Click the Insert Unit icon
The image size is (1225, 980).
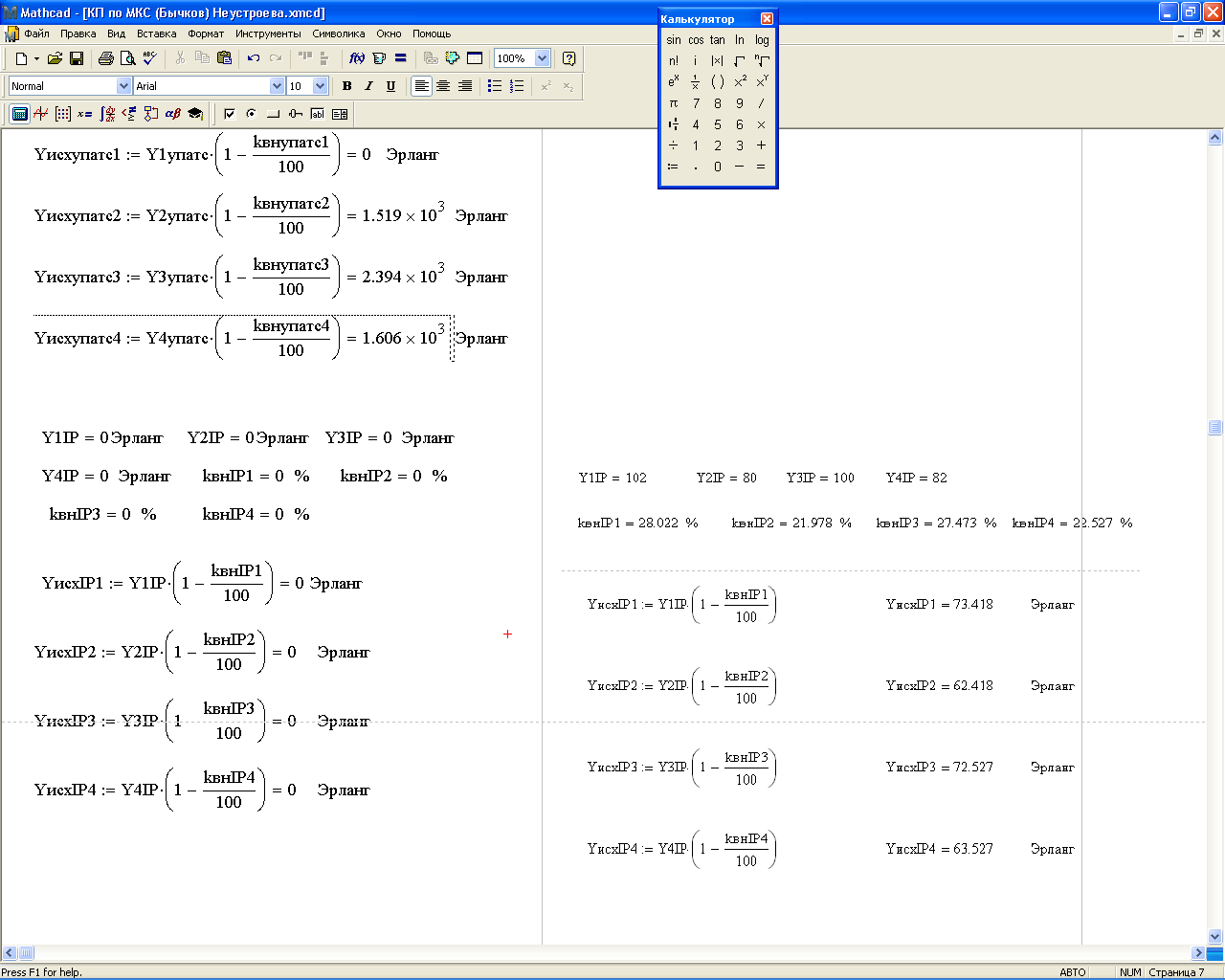pos(379,58)
